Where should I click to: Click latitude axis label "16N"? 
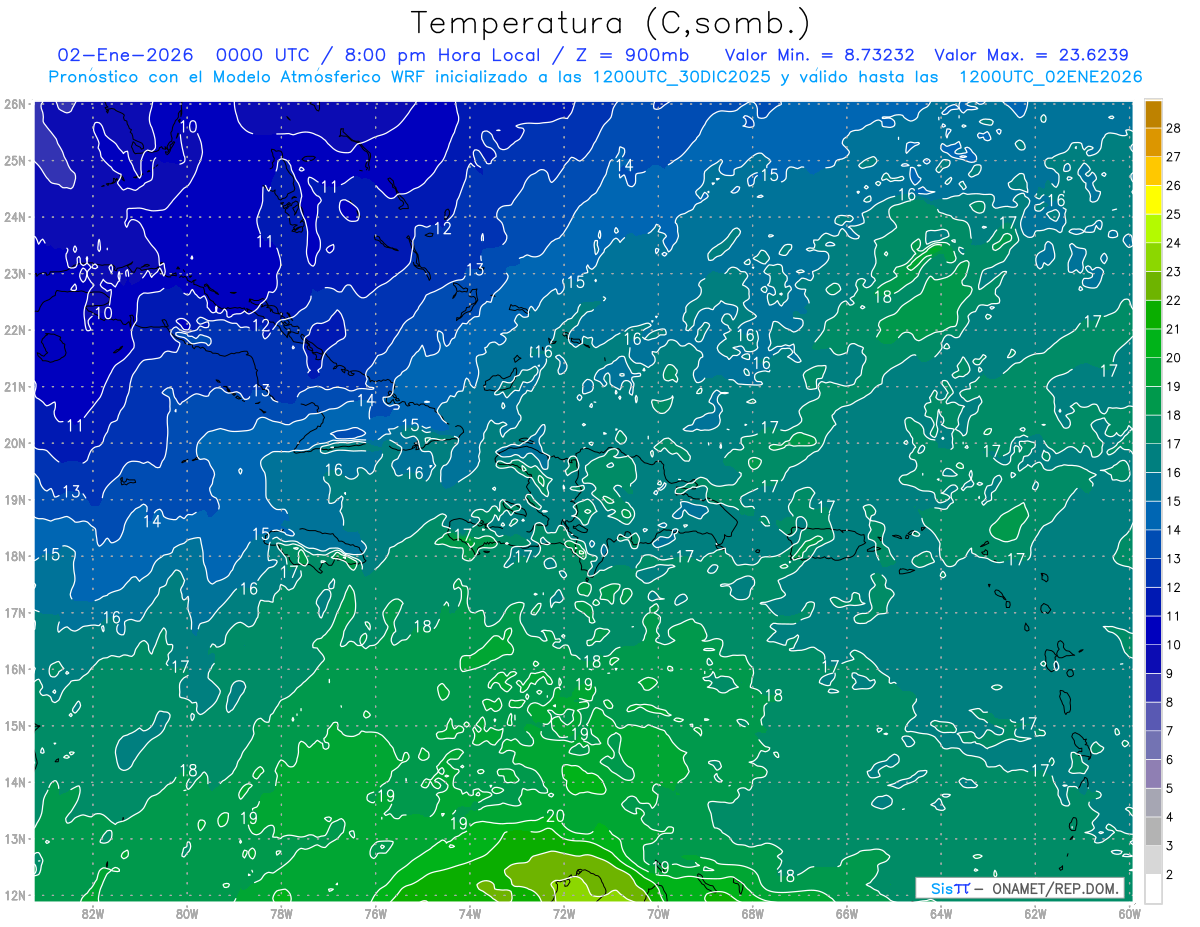14,669
